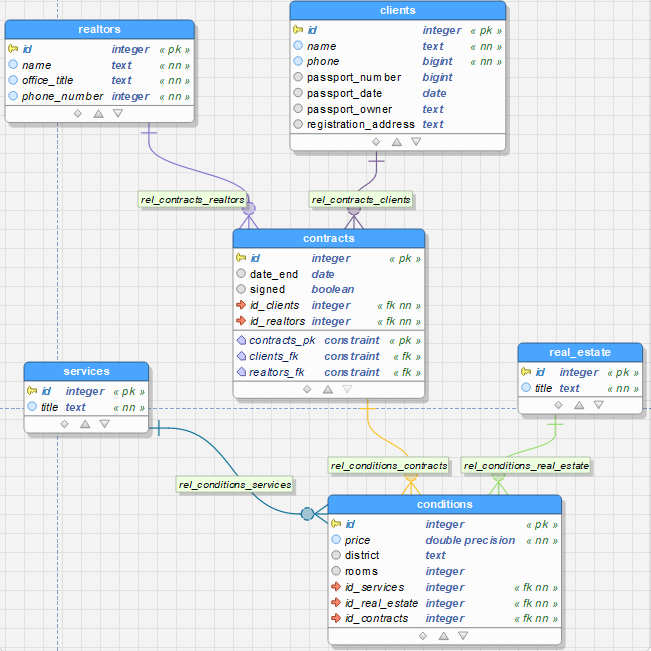Collapse realtors attributes with up triangle
Image resolution: width=651 pixels, height=651 pixels.
98,113
